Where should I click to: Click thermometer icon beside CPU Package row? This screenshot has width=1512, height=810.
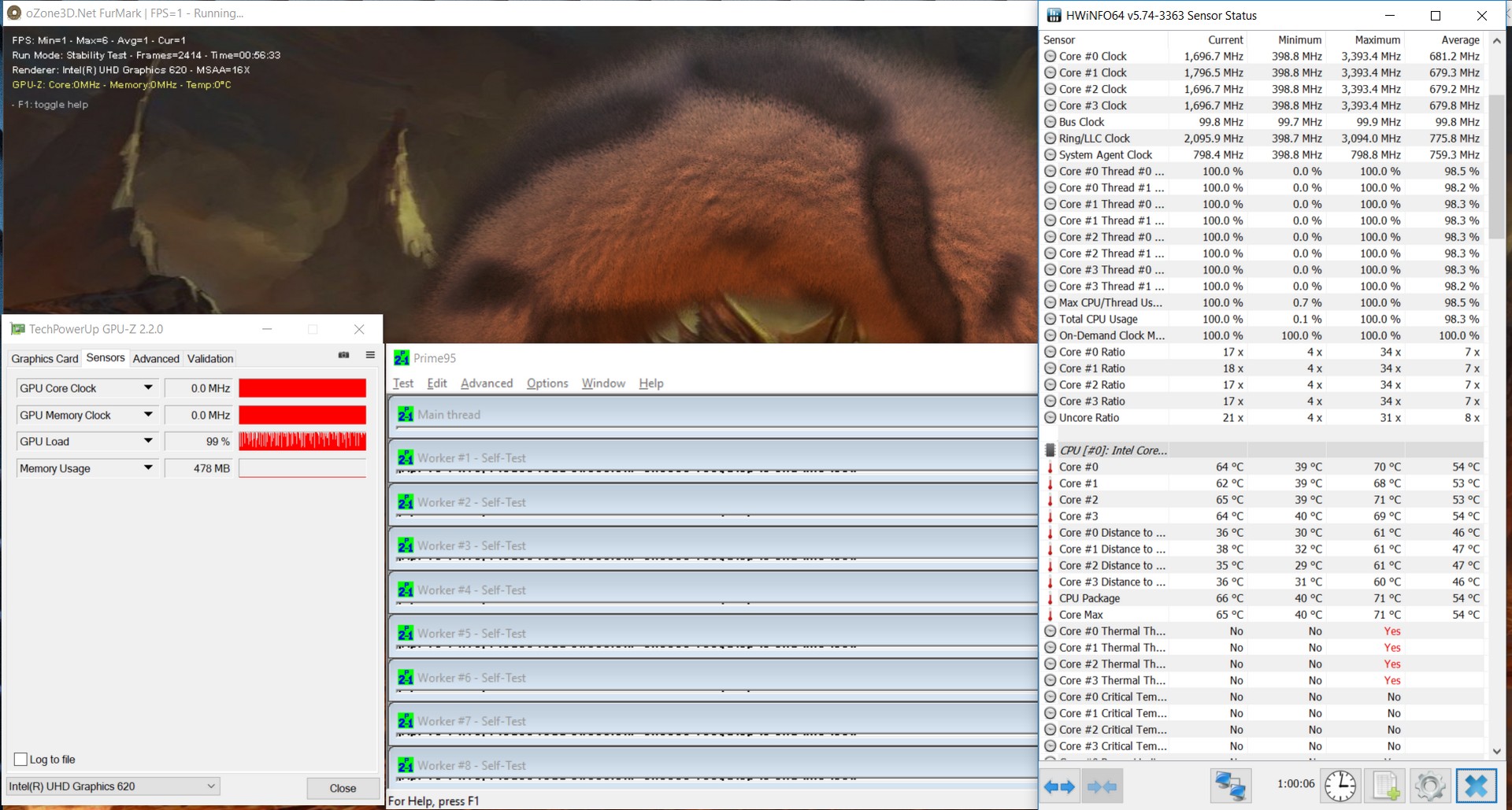pyautogui.click(x=1051, y=598)
